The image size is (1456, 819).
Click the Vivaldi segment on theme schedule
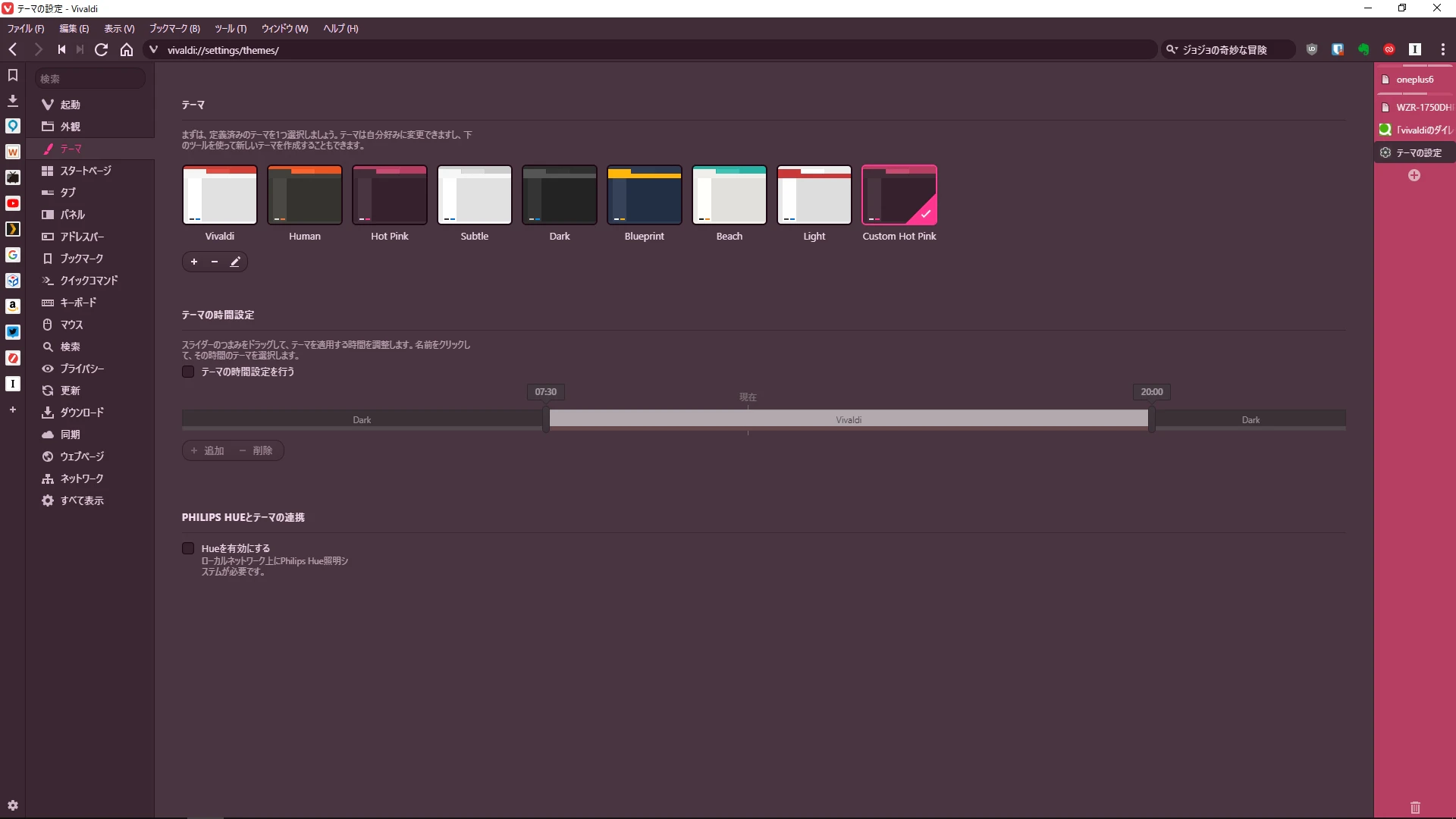point(849,419)
